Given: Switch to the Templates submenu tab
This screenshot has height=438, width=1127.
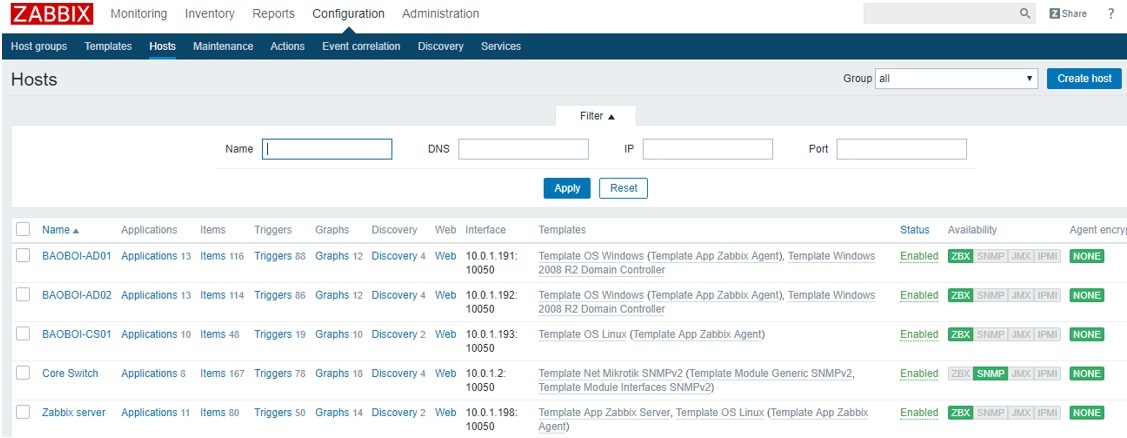Looking at the screenshot, I should click(x=108, y=46).
